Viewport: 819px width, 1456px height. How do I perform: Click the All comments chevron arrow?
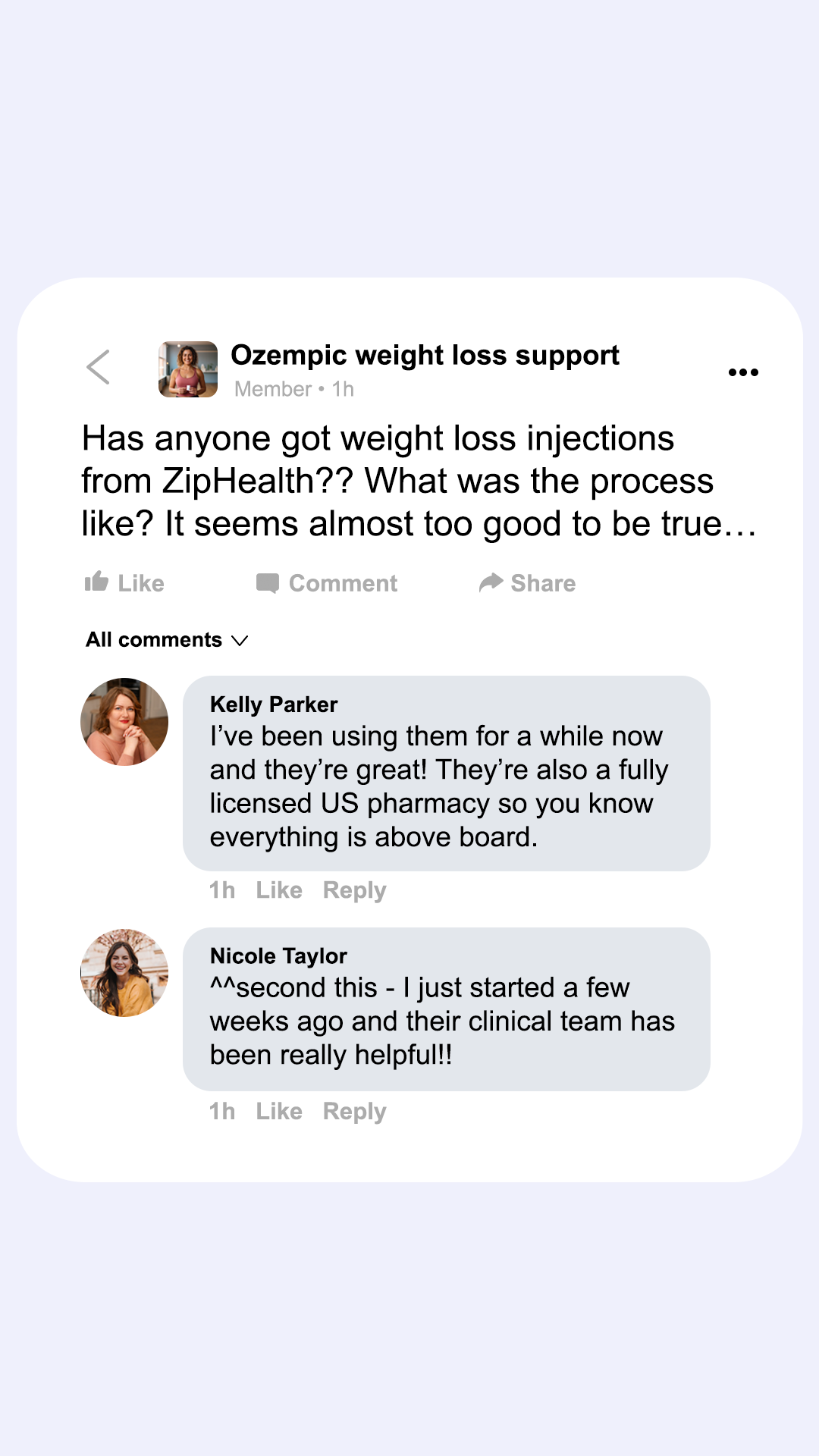240,641
